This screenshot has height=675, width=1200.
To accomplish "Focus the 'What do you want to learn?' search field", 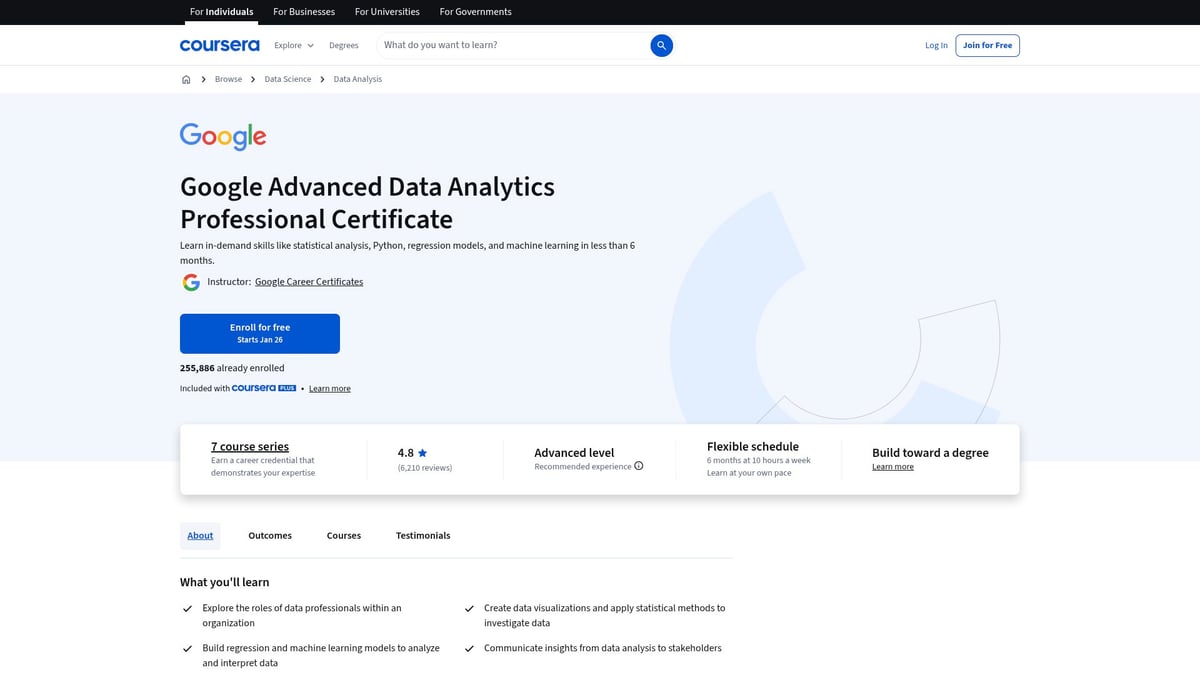I will (x=513, y=45).
